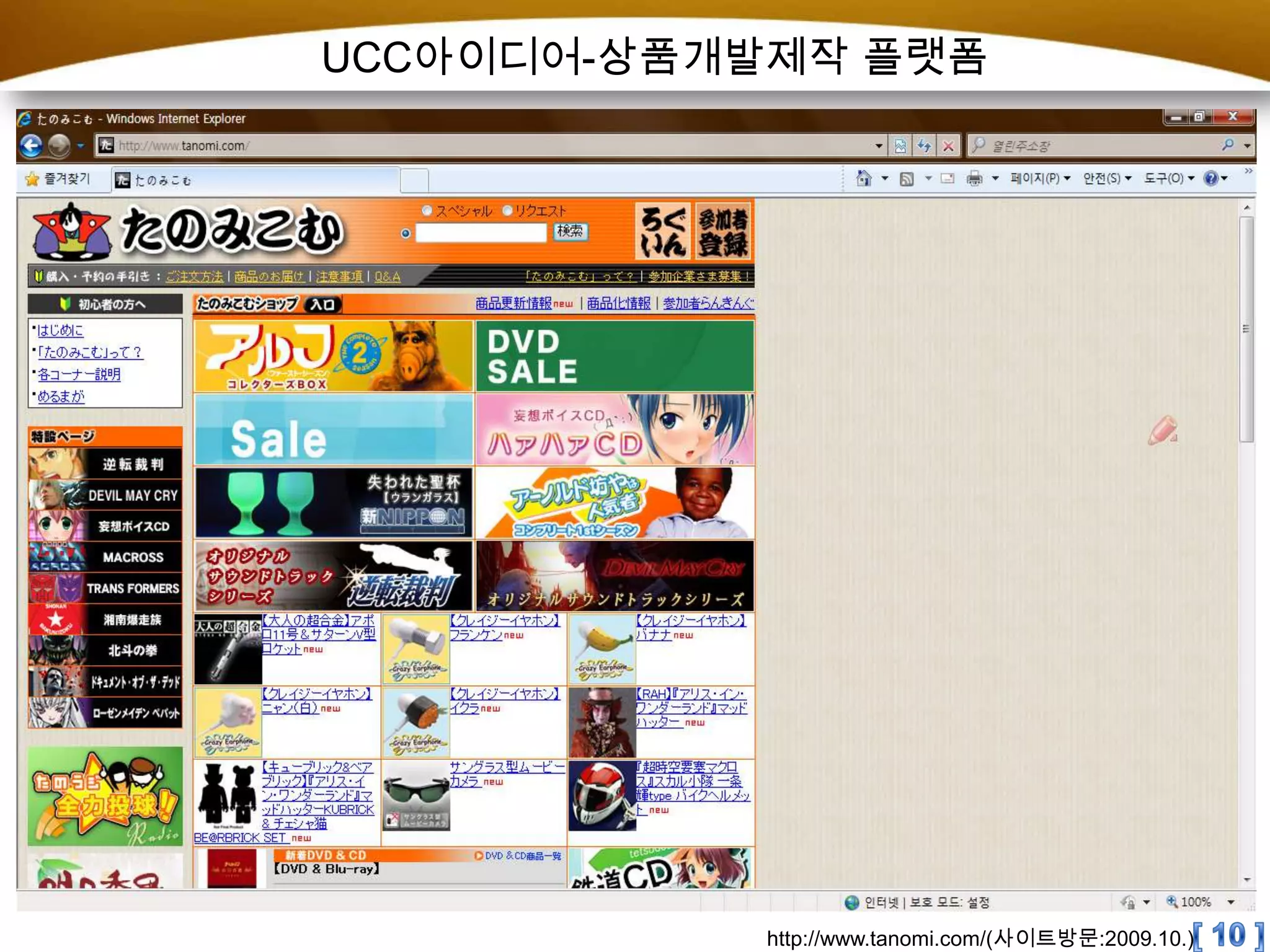Expand the Print dropdown arrow
1270x952 pixels.
[x=995, y=178]
